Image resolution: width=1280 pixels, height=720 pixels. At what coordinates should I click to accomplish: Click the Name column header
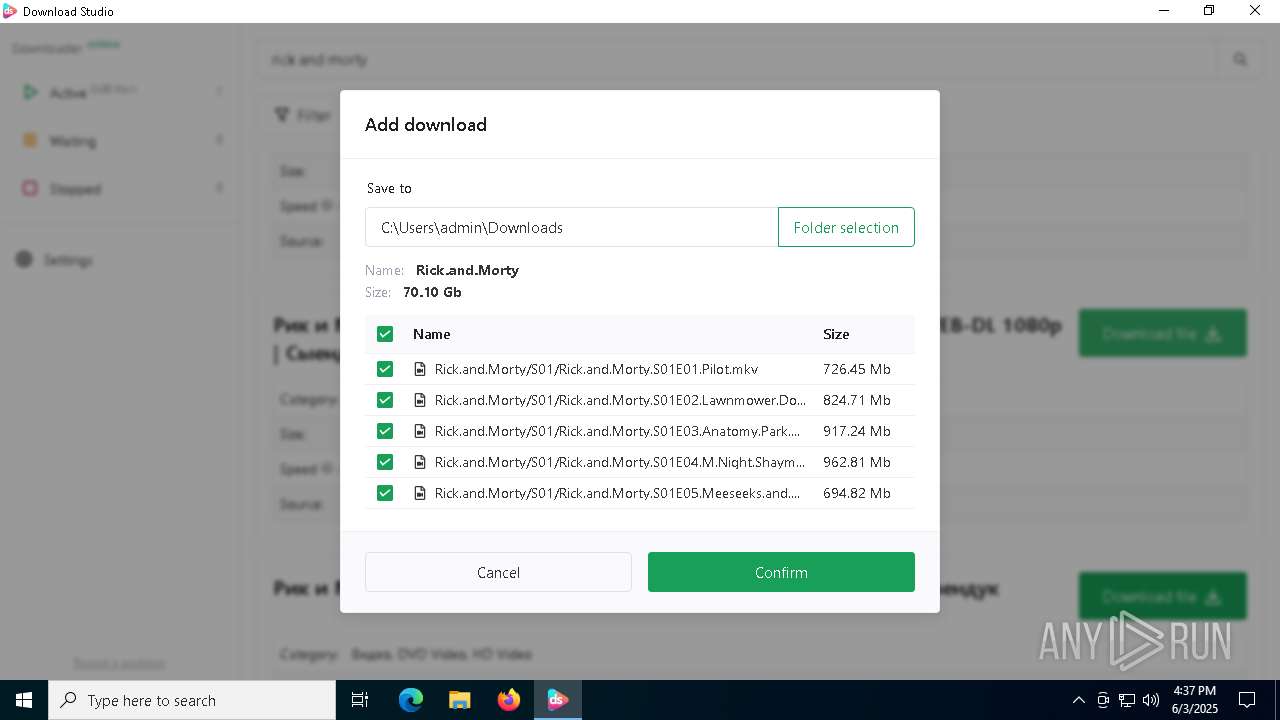(432, 334)
